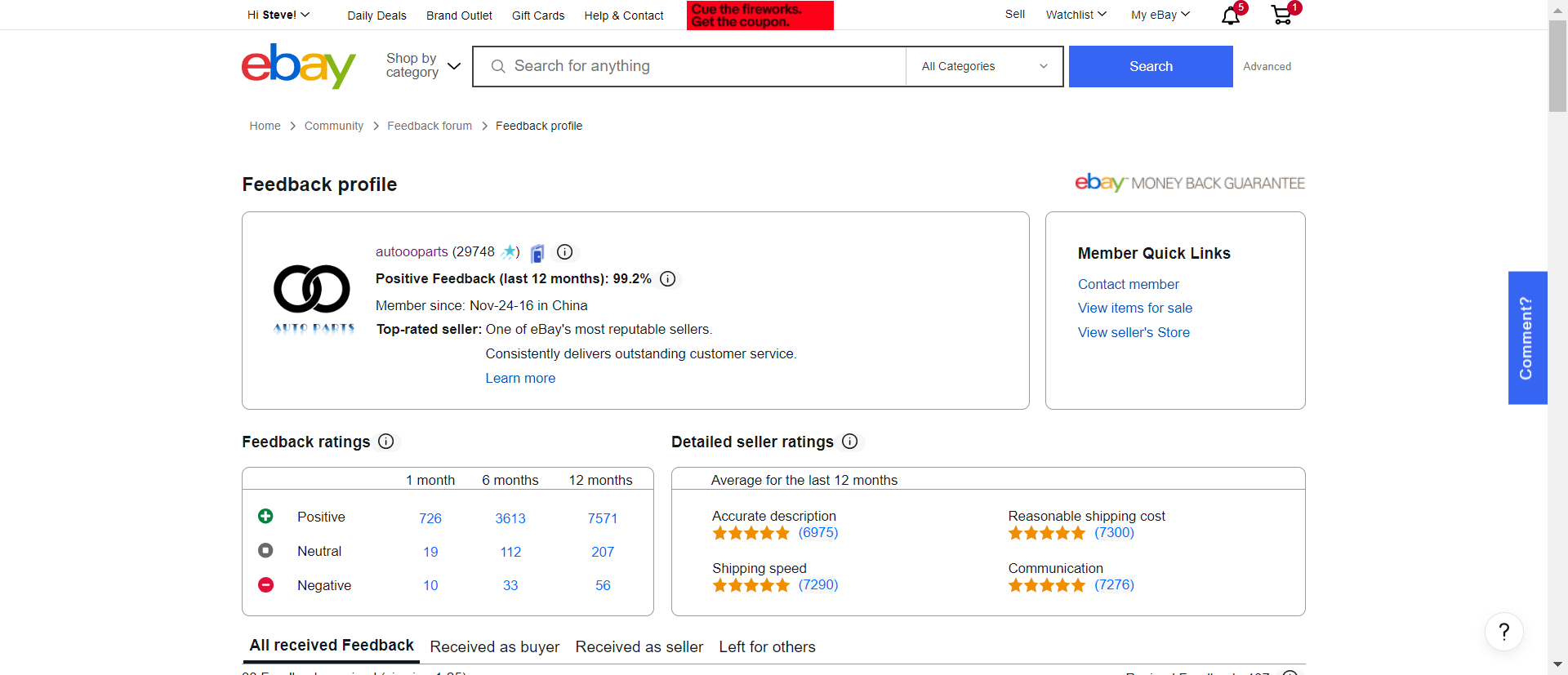Expand the My eBay menu
The width and height of the screenshot is (1568, 675).
(1160, 15)
